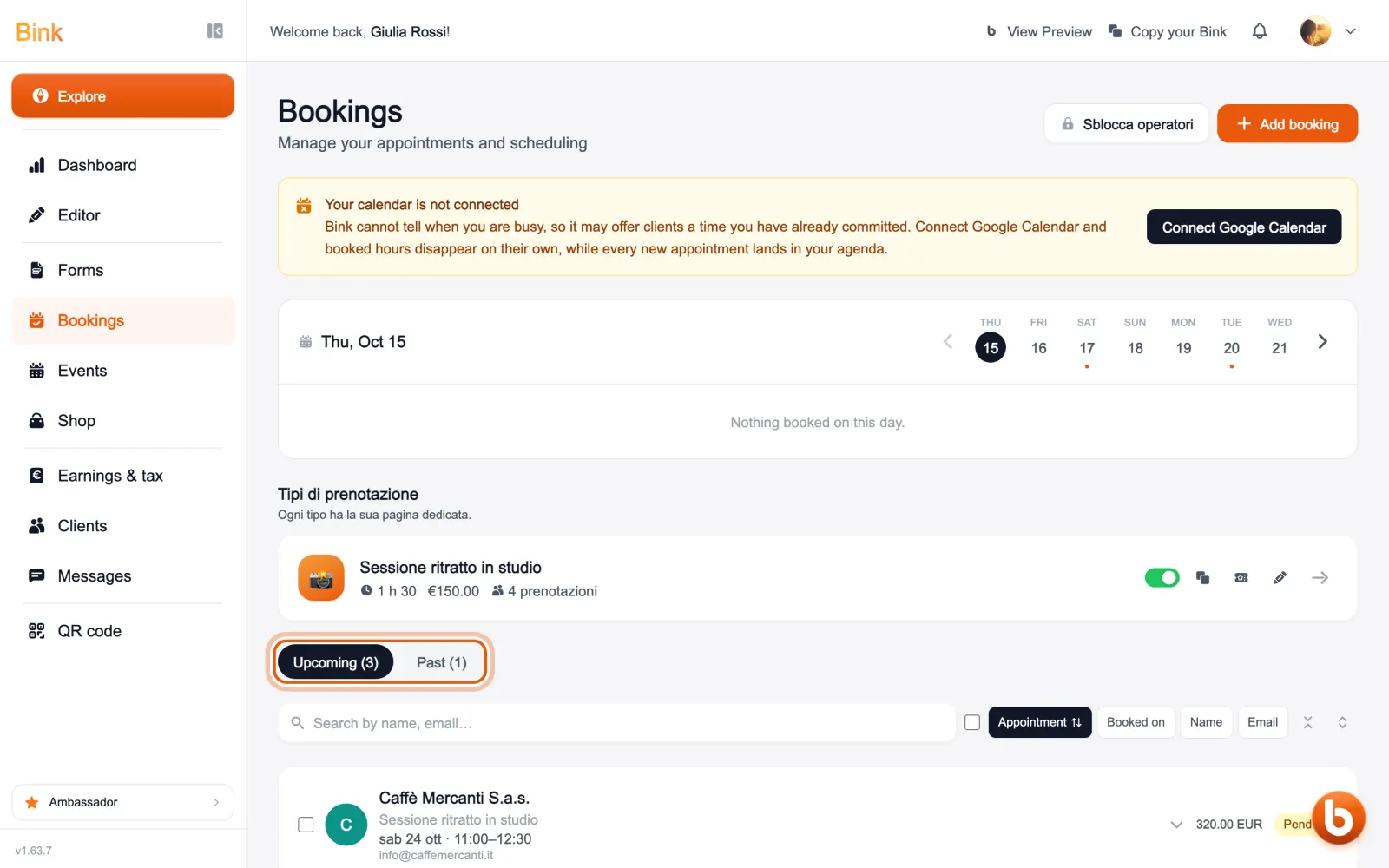The image size is (1389, 868).
Task: Open Sessione ritratto page arrow
Action: [x=1320, y=578]
